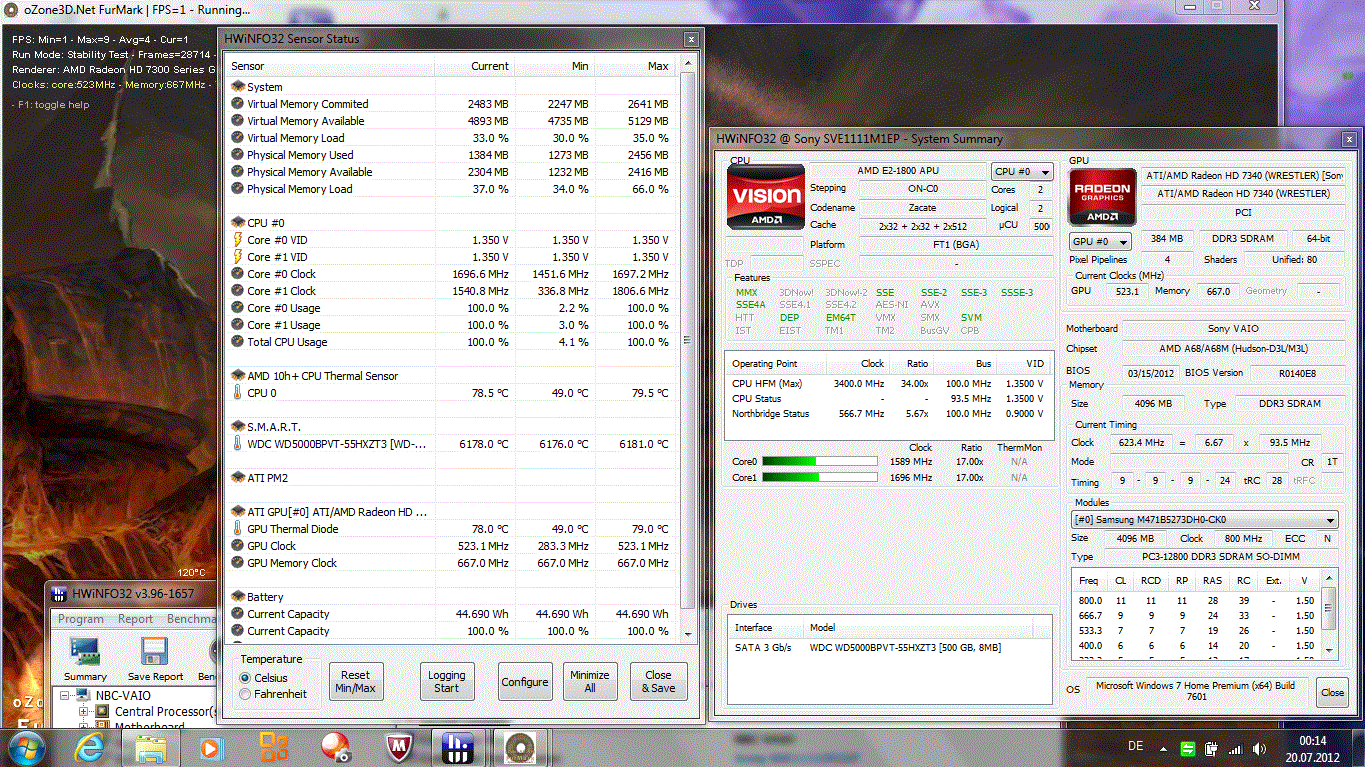Viewport: 1365px width, 767px height.
Task: Select the WDC WD5000BPVT S.M.A.R.T. sensor row
Action: click(x=452, y=444)
